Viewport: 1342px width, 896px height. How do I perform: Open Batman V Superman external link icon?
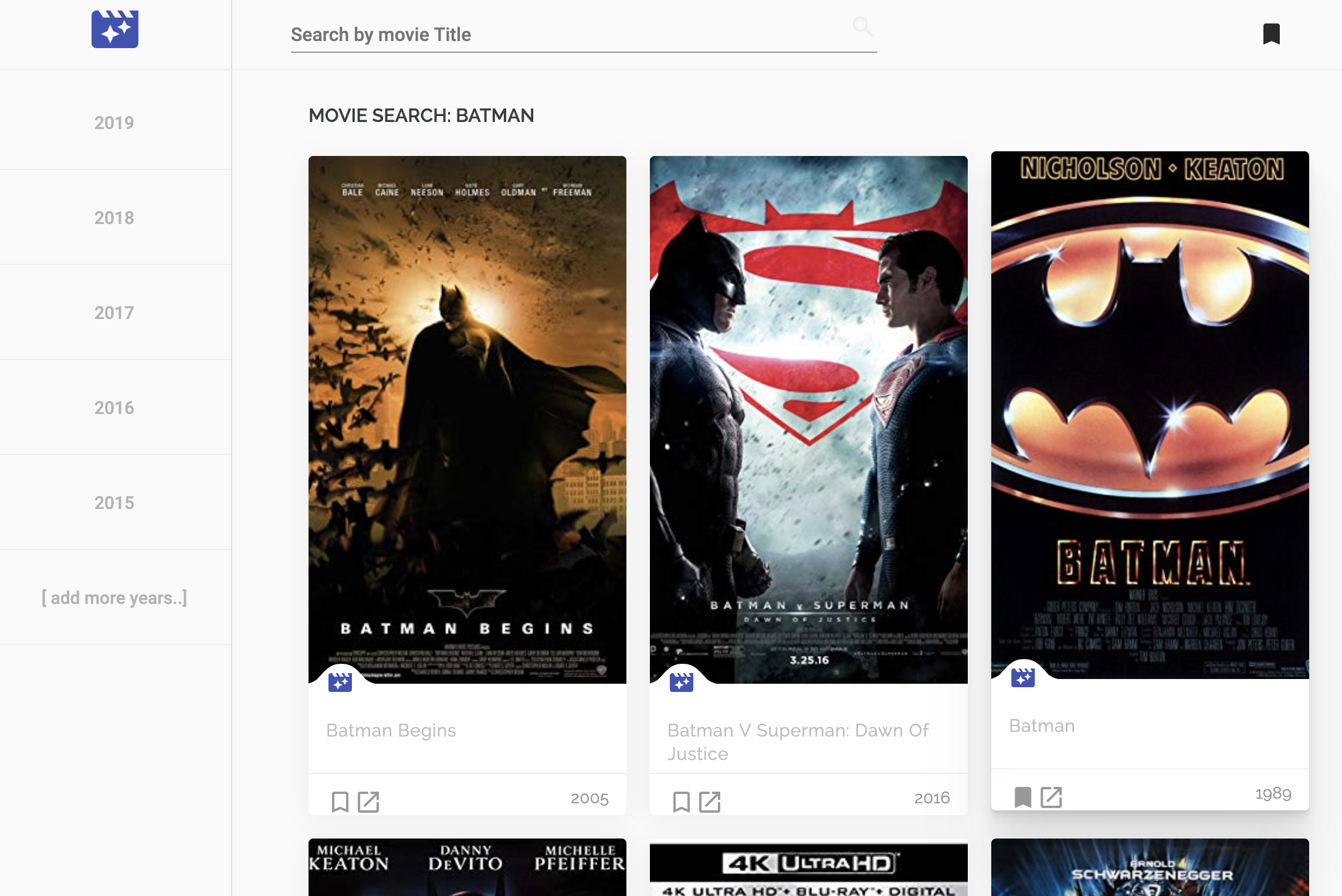pyautogui.click(x=710, y=801)
